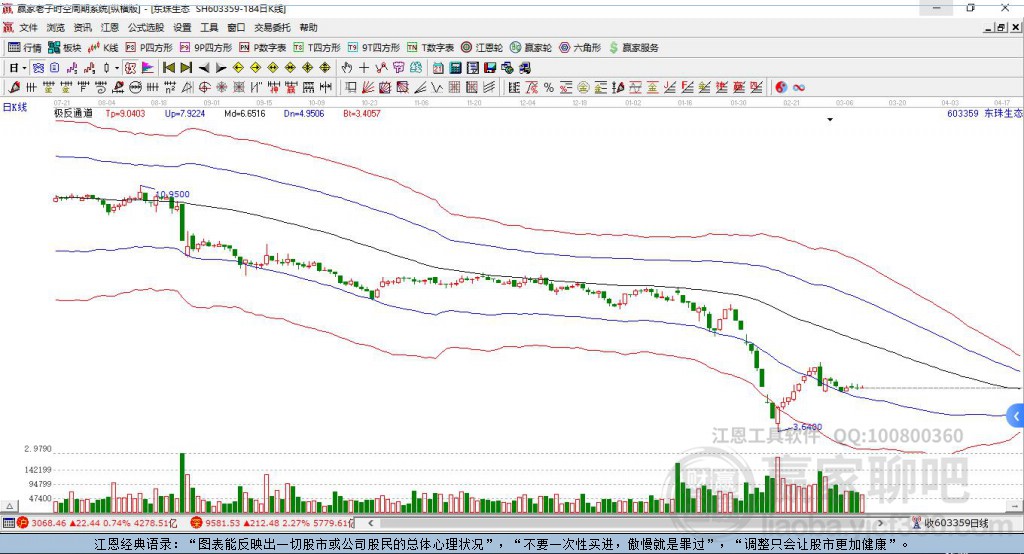Open the P四方形 tool
1024x554 pixels.
[149, 48]
